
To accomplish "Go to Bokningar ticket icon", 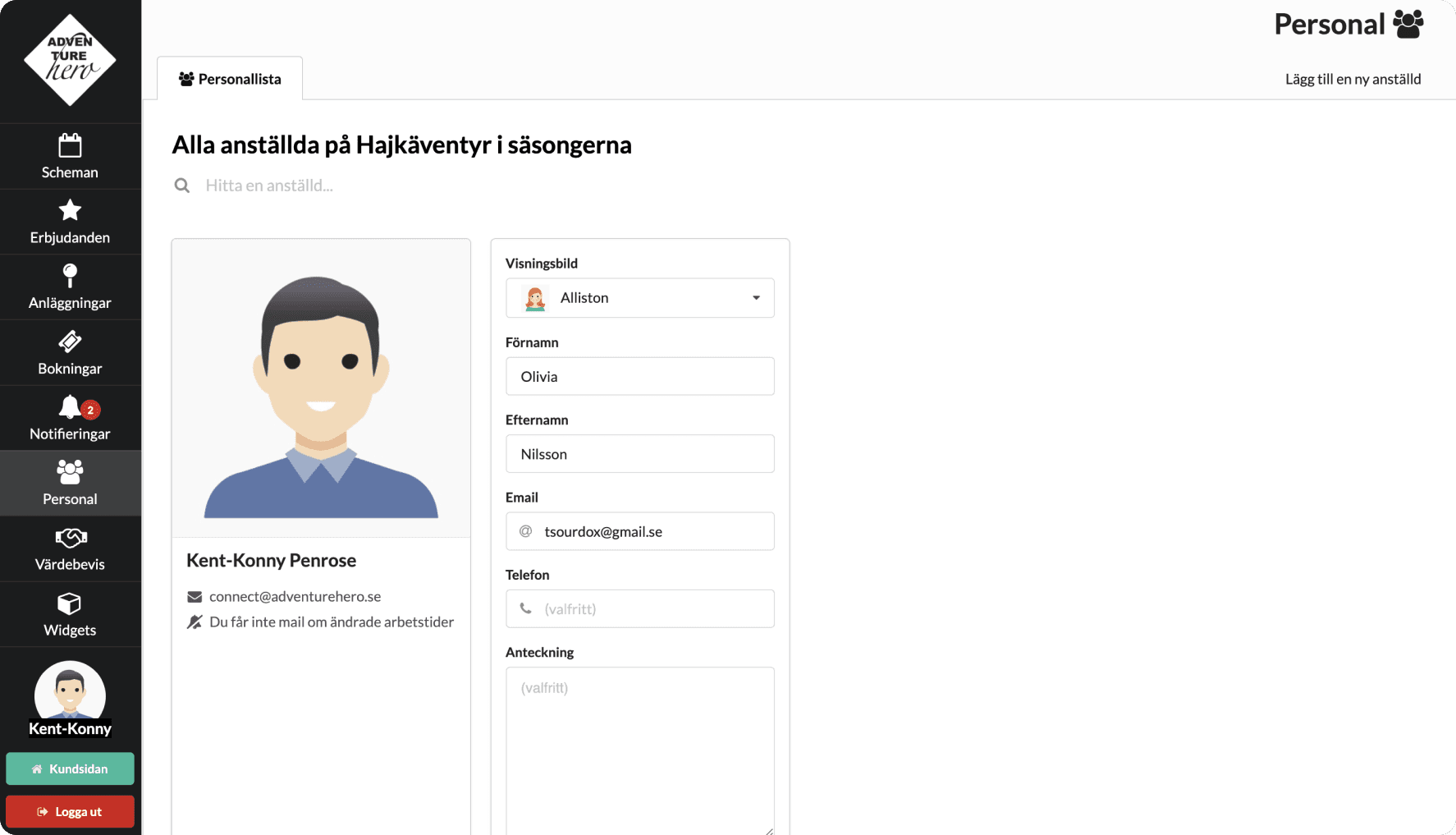I will [x=70, y=342].
